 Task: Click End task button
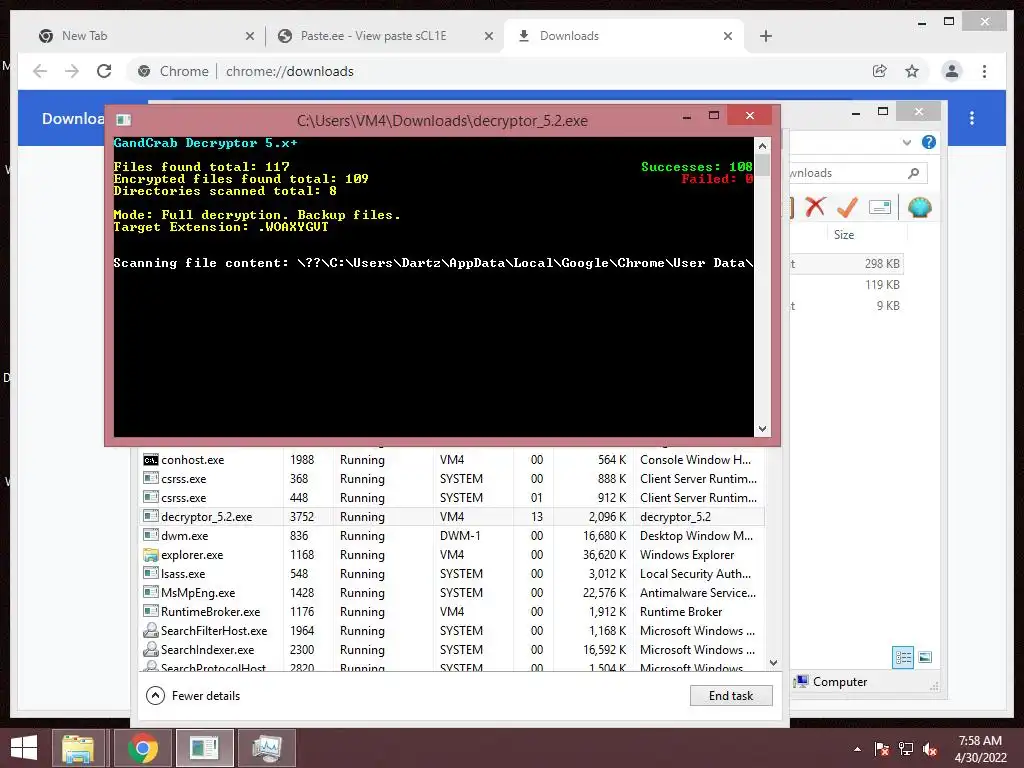[x=731, y=696]
